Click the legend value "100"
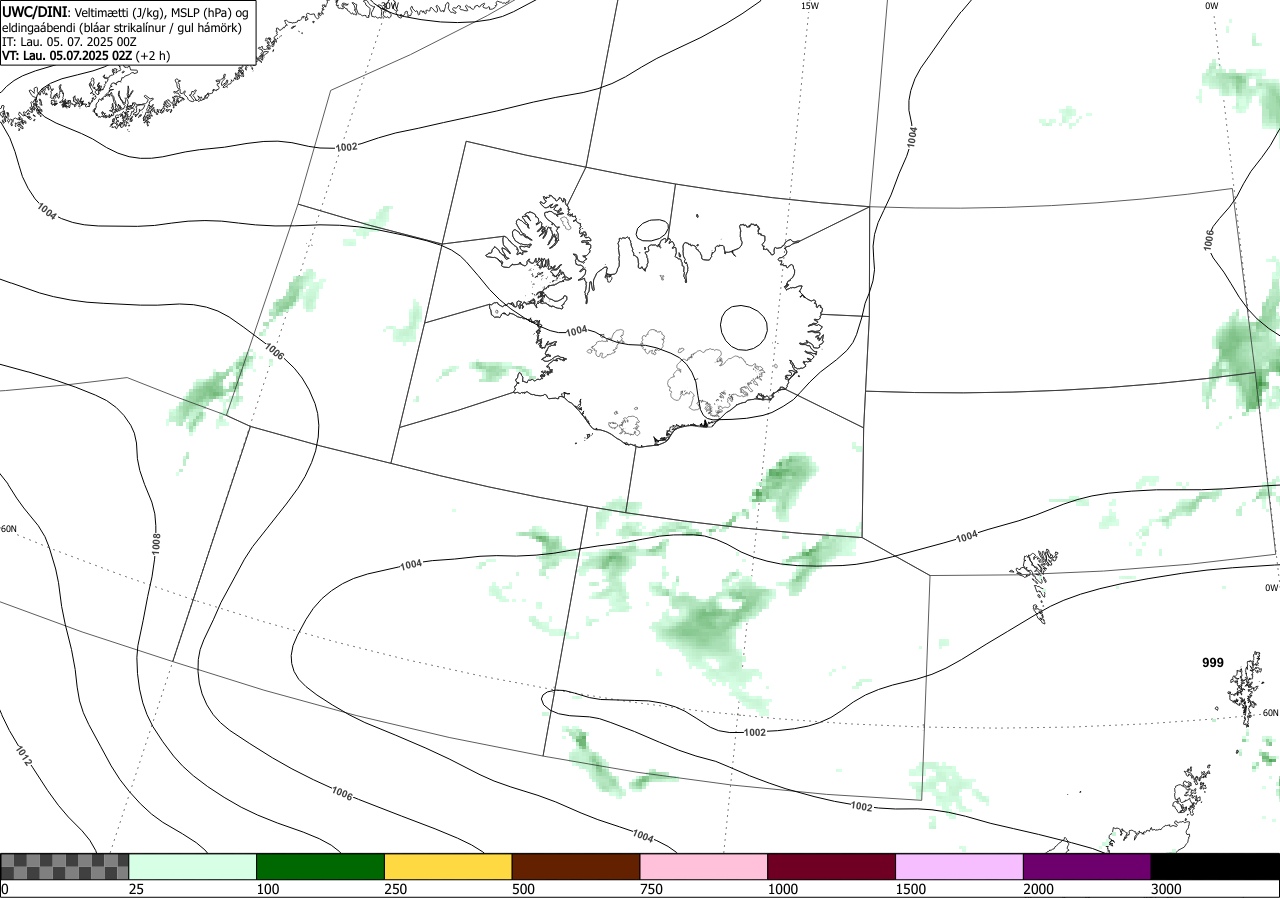Screen dimensions: 1280x898 tap(268, 889)
